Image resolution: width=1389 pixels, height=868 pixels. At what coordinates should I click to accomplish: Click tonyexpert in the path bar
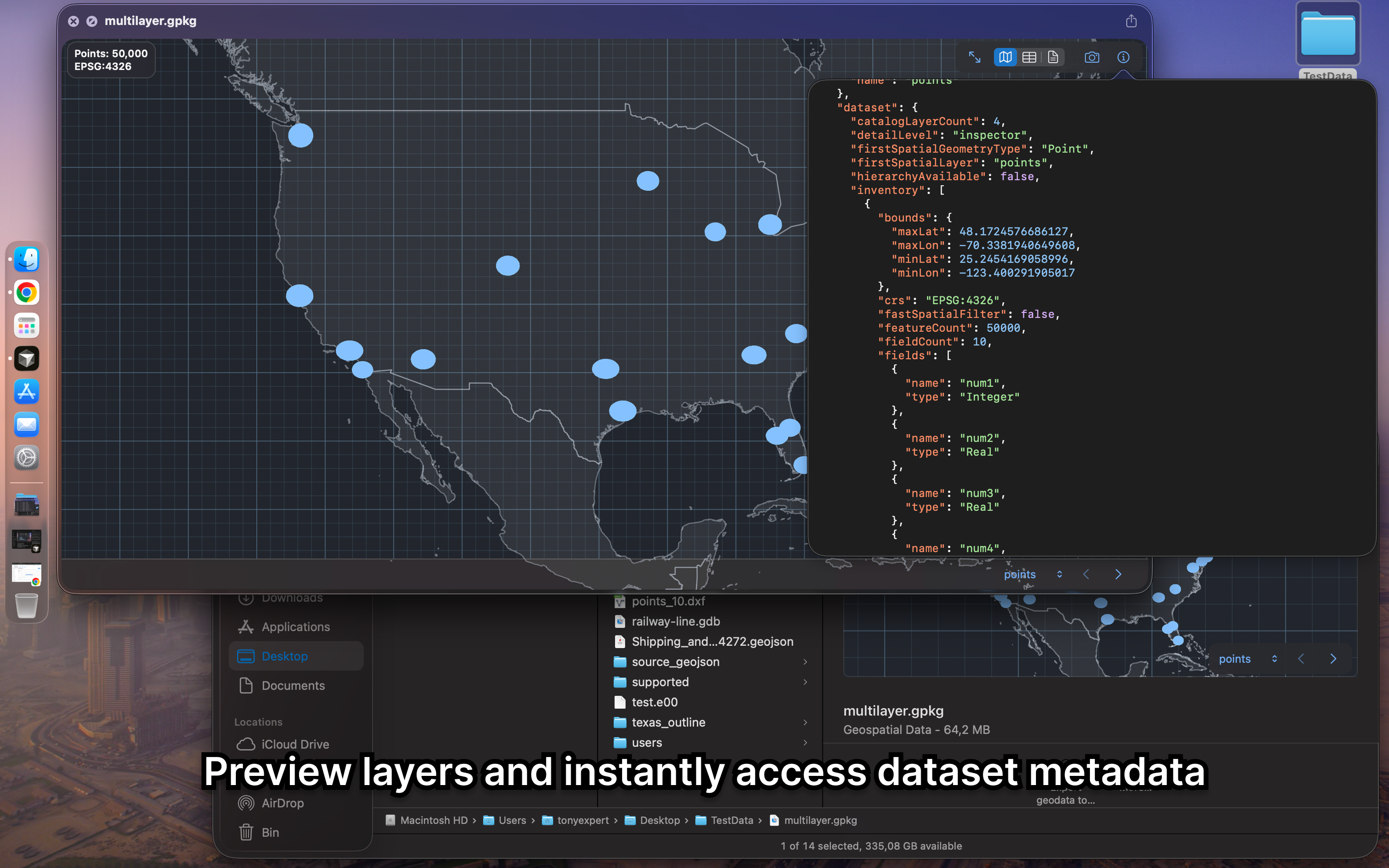[582, 820]
